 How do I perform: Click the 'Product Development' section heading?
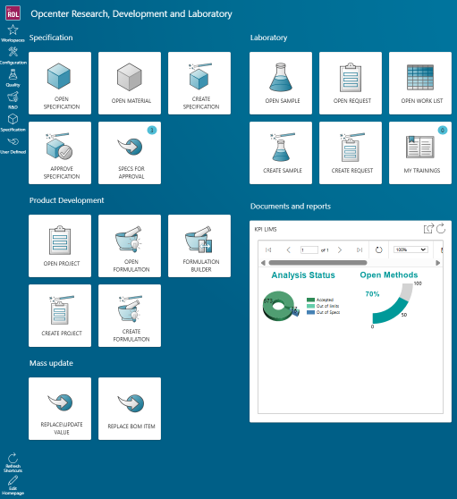pyautogui.click(x=67, y=200)
